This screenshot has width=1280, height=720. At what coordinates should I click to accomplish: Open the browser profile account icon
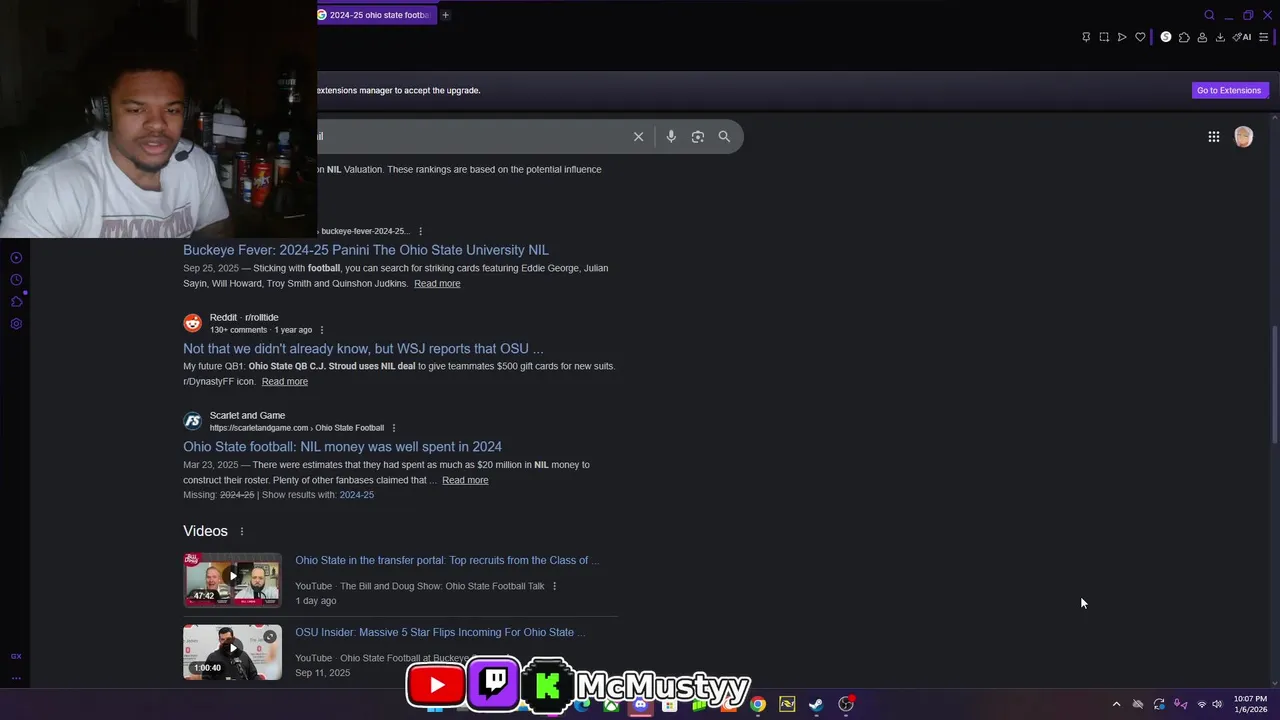coord(1202,37)
